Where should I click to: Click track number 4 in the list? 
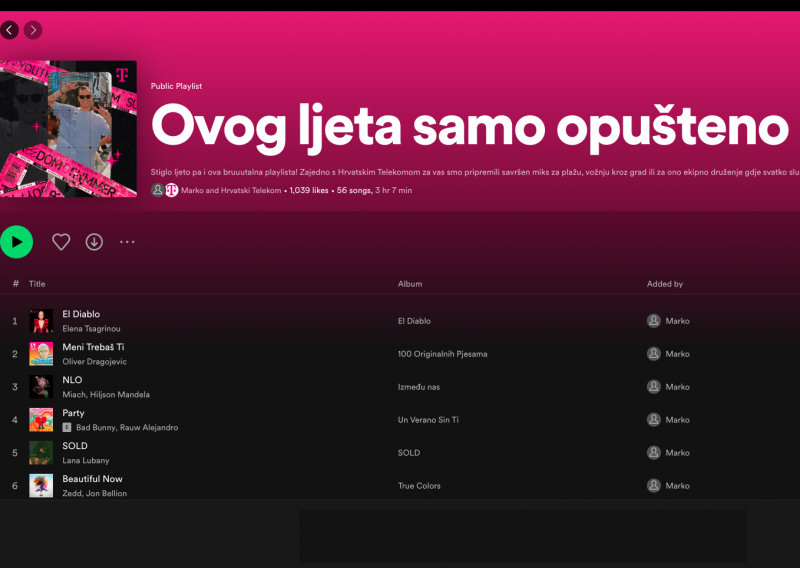pos(15,420)
